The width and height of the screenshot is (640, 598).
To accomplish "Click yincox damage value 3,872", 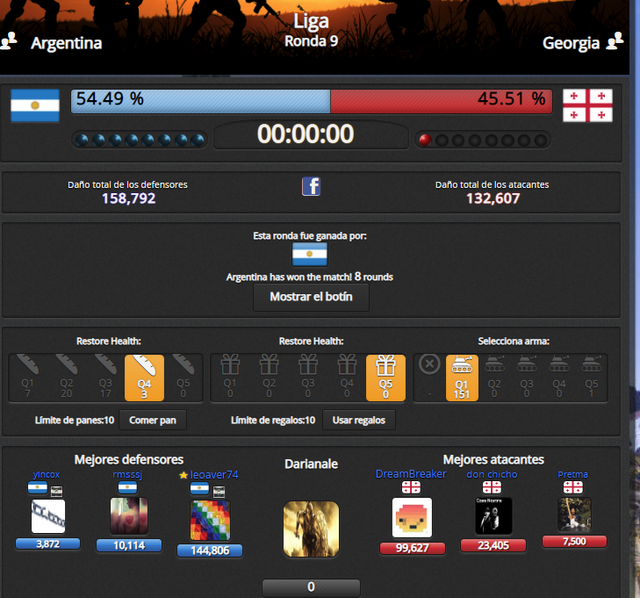I will click(x=48, y=544).
